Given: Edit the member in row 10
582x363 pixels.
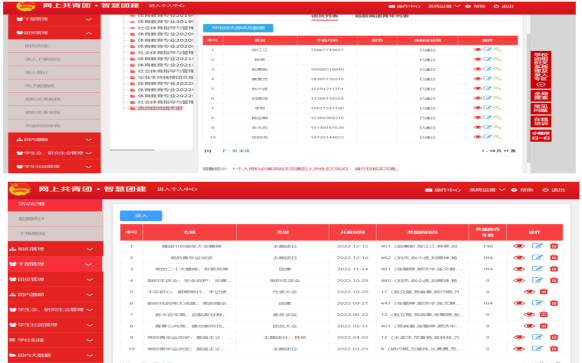Looking at the screenshot, I should (x=487, y=137).
